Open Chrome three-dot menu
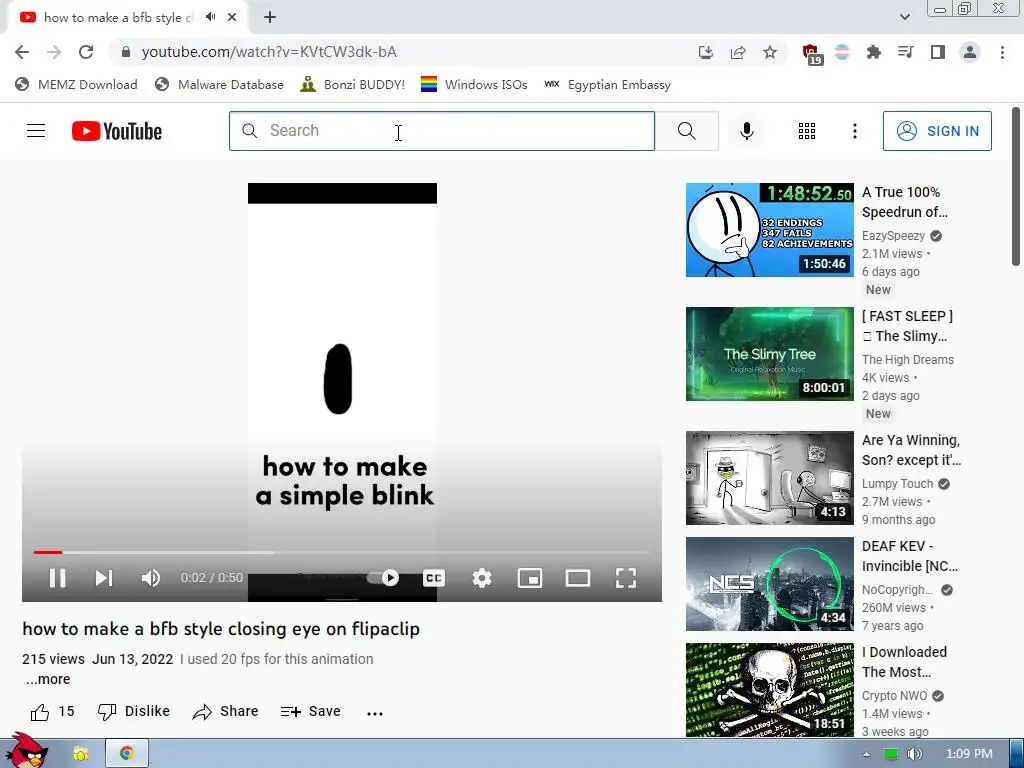Viewport: 1024px width, 768px height. point(1002,52)
